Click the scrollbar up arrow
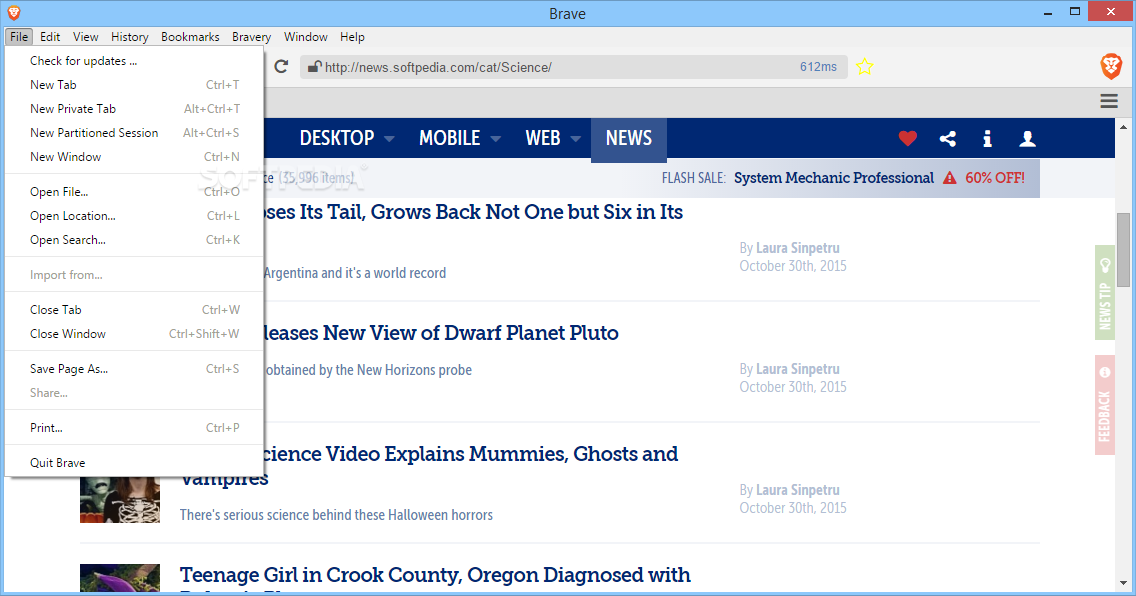This screenshot has width=1136, height=596. point(1124,126)
